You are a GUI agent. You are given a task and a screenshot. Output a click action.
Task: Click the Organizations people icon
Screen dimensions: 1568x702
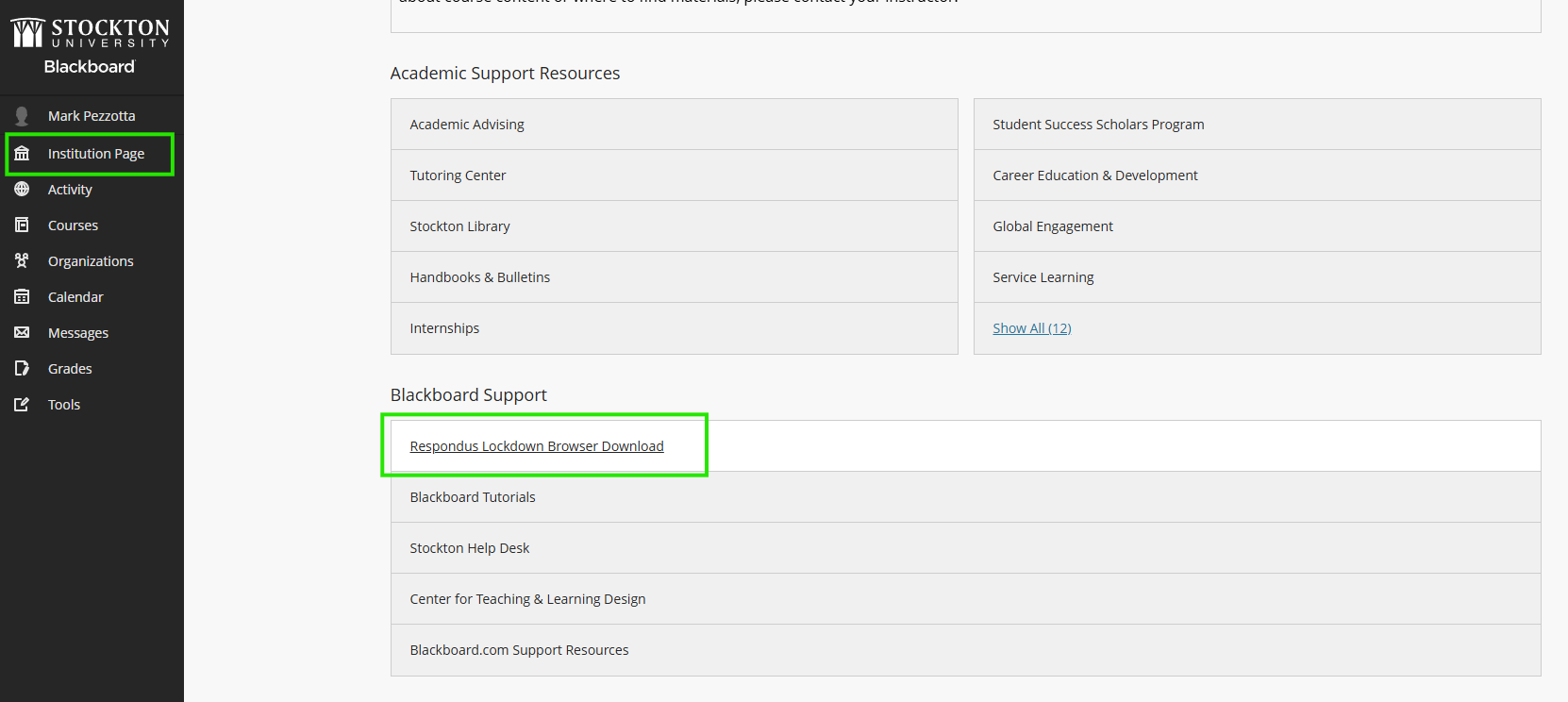22,261
